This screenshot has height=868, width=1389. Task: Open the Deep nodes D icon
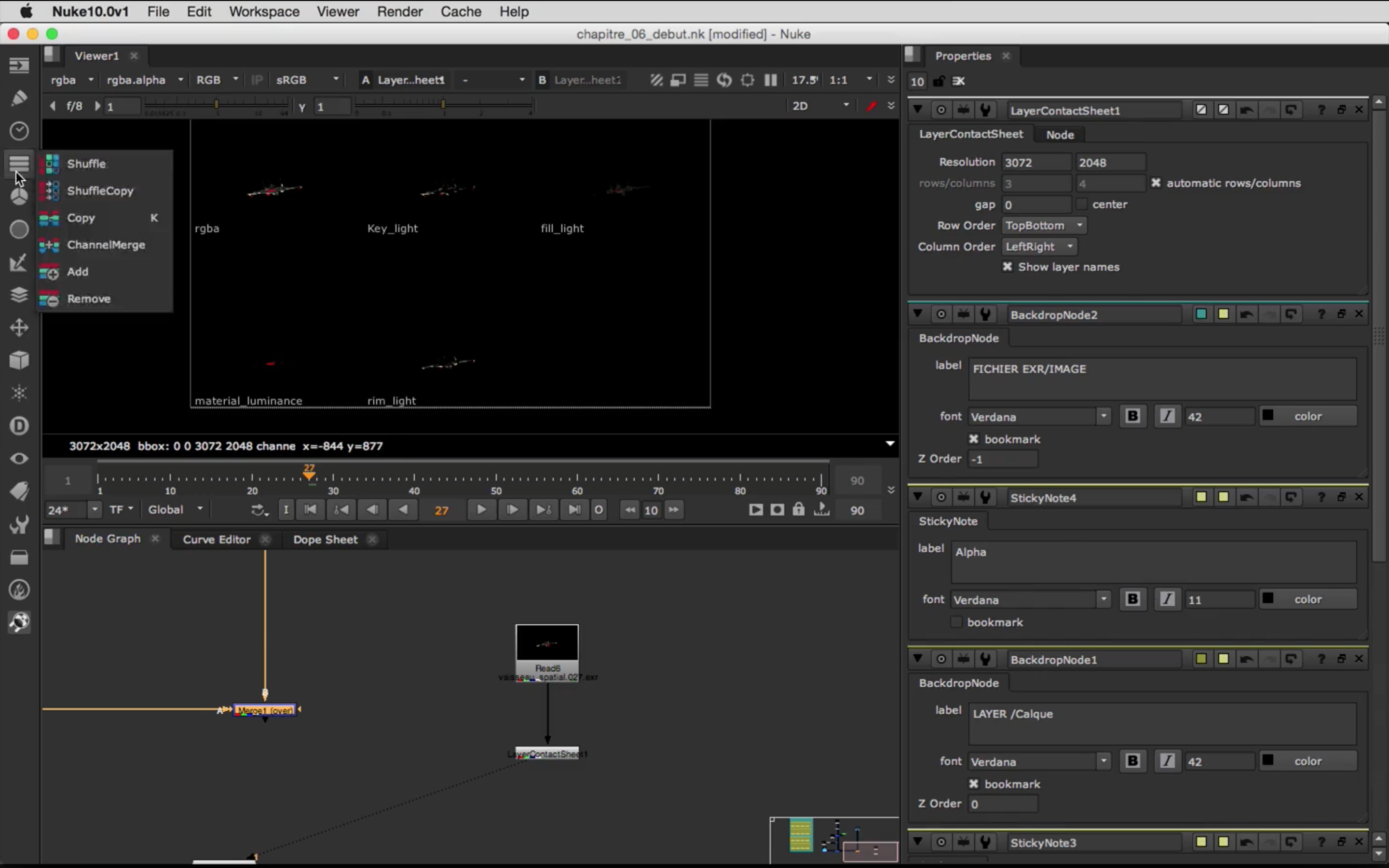19,426
